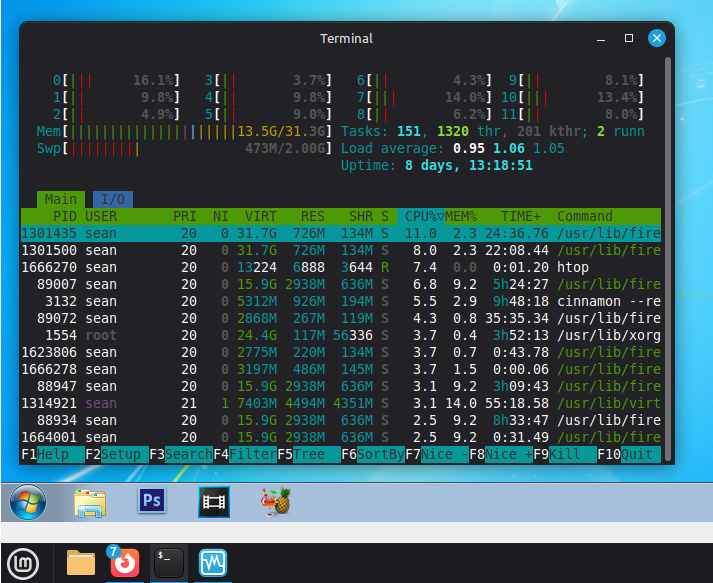The image size is (713, 583).
Task: Open F6 SortBy in htop footer
Action: [x=373, y=454]
